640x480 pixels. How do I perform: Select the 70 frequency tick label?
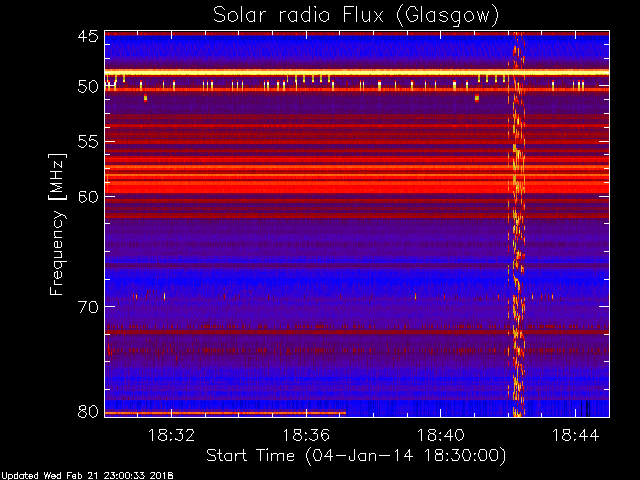(x=88, y=307)
